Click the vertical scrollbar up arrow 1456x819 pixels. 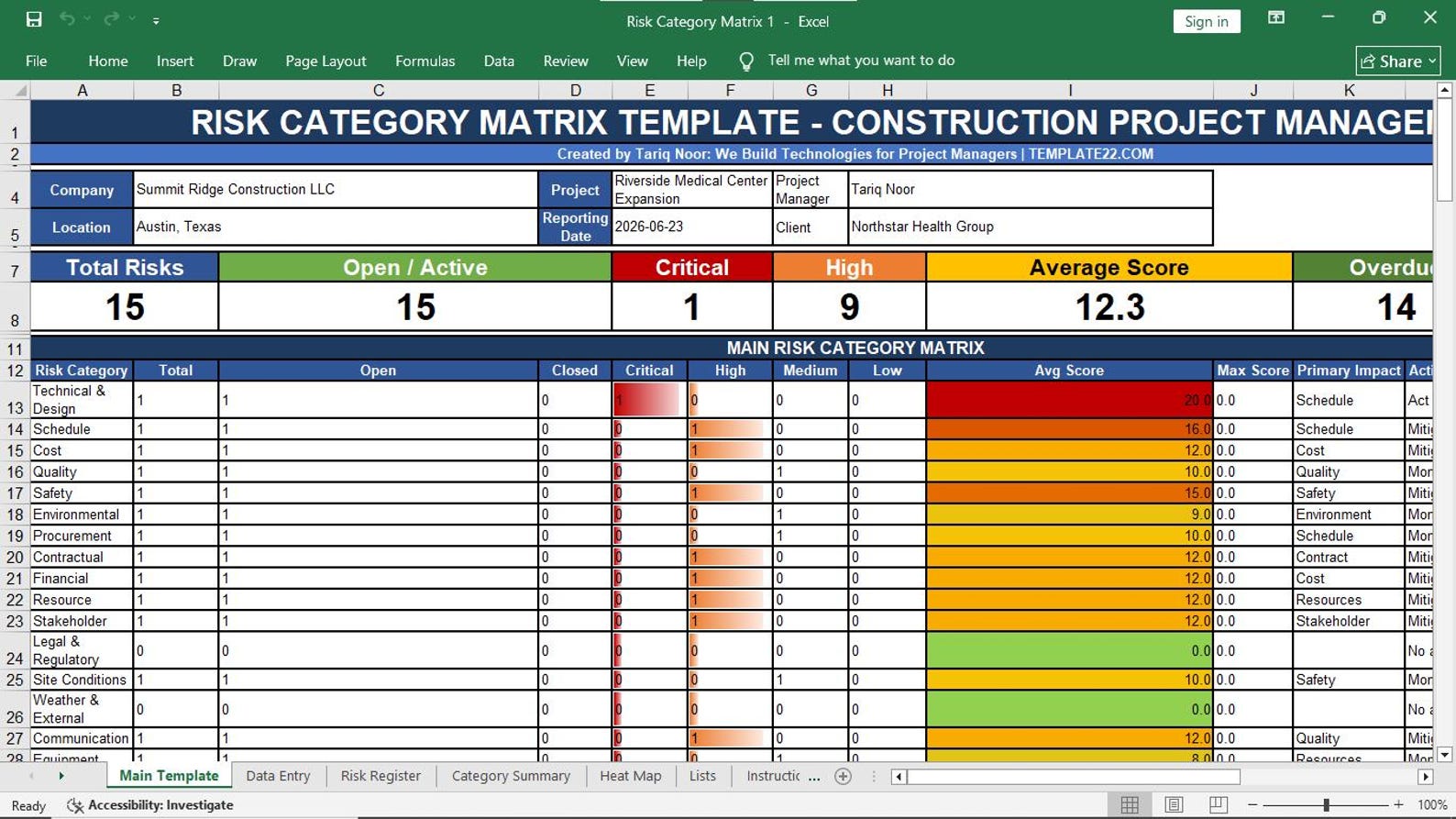click(x=1444, y=90)
